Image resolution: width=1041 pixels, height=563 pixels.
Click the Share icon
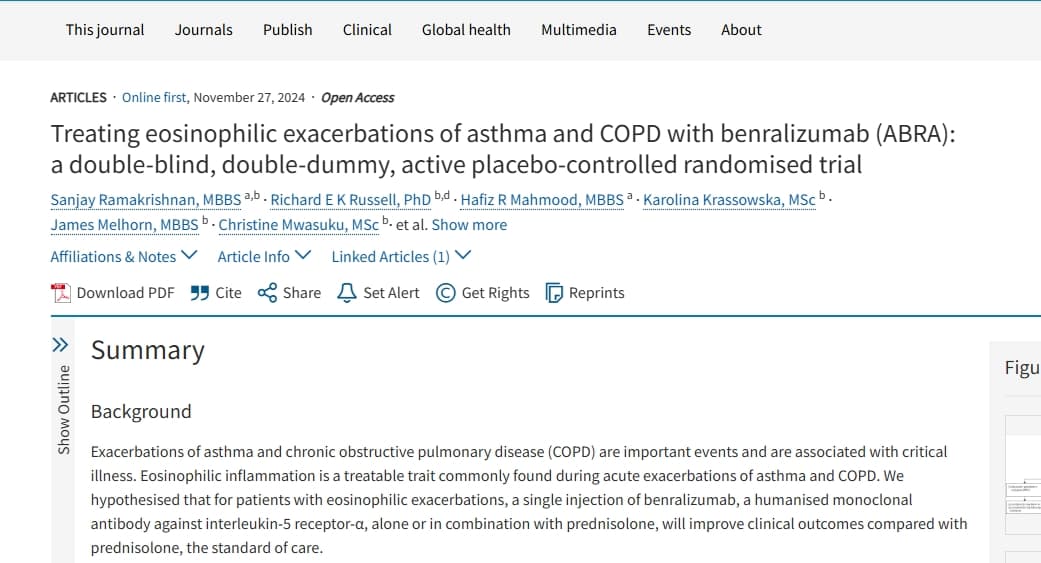coord(267,293)
